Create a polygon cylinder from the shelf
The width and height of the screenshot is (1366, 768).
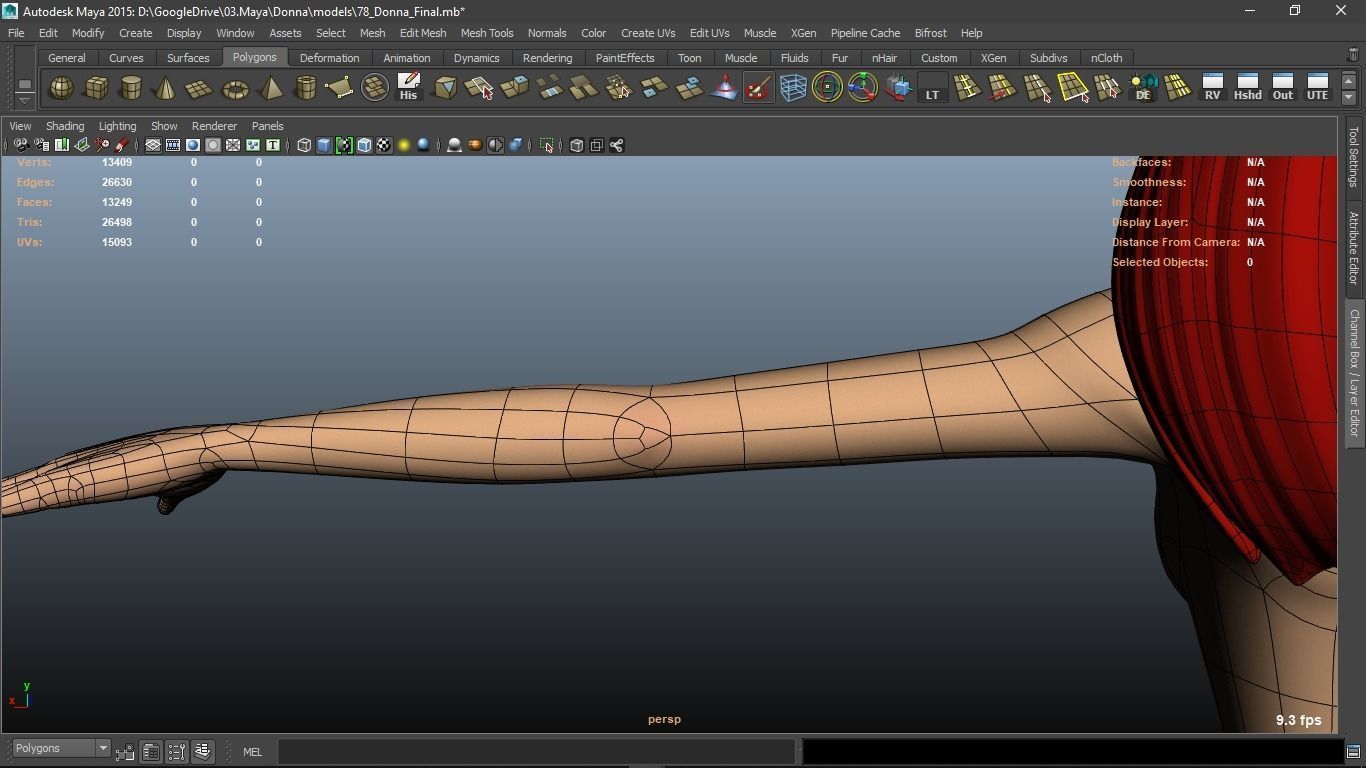coord(130,88)
